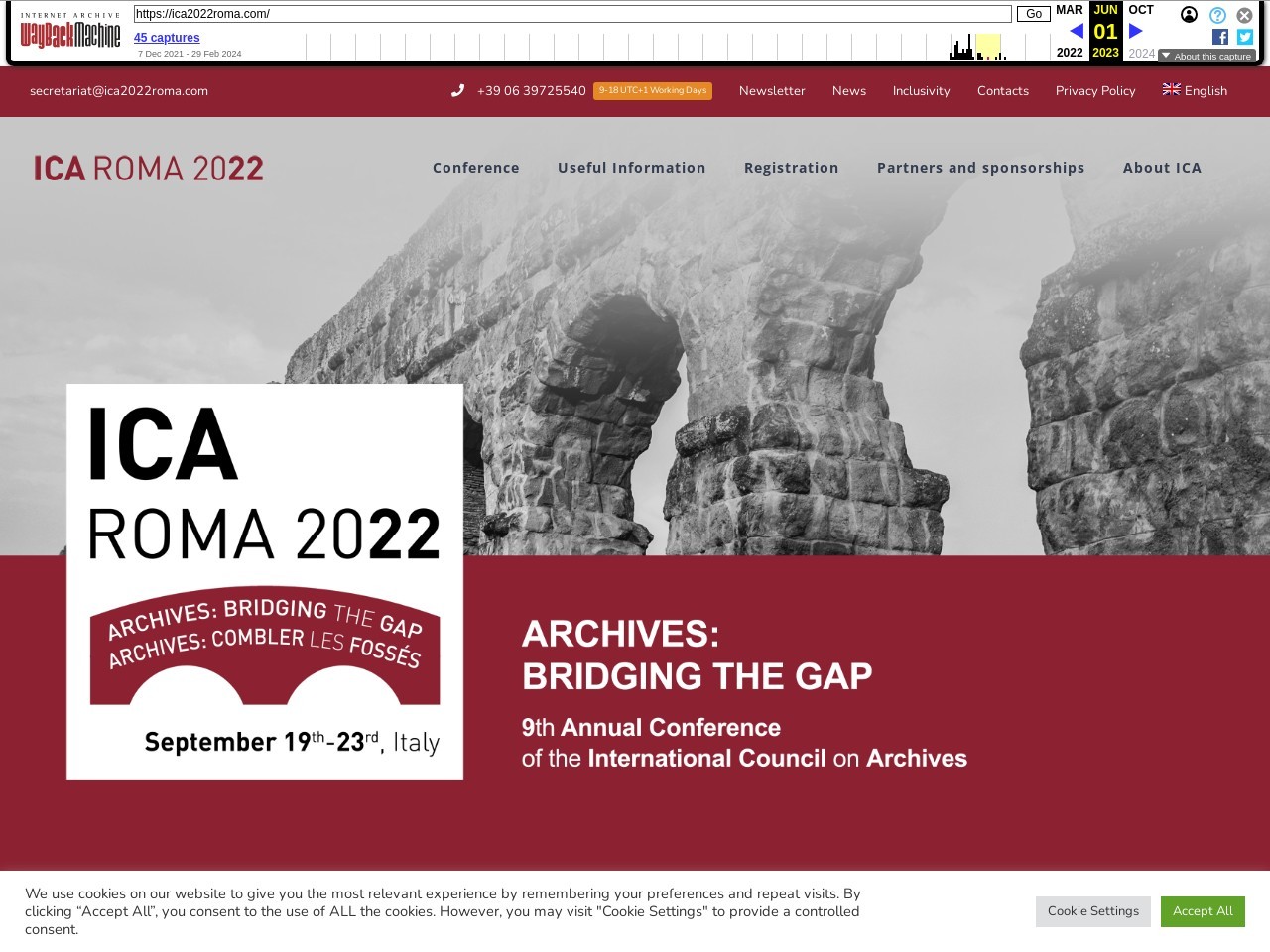
Task: Close the Wayback toolbar with X icon
Action: coord(1244,15)
